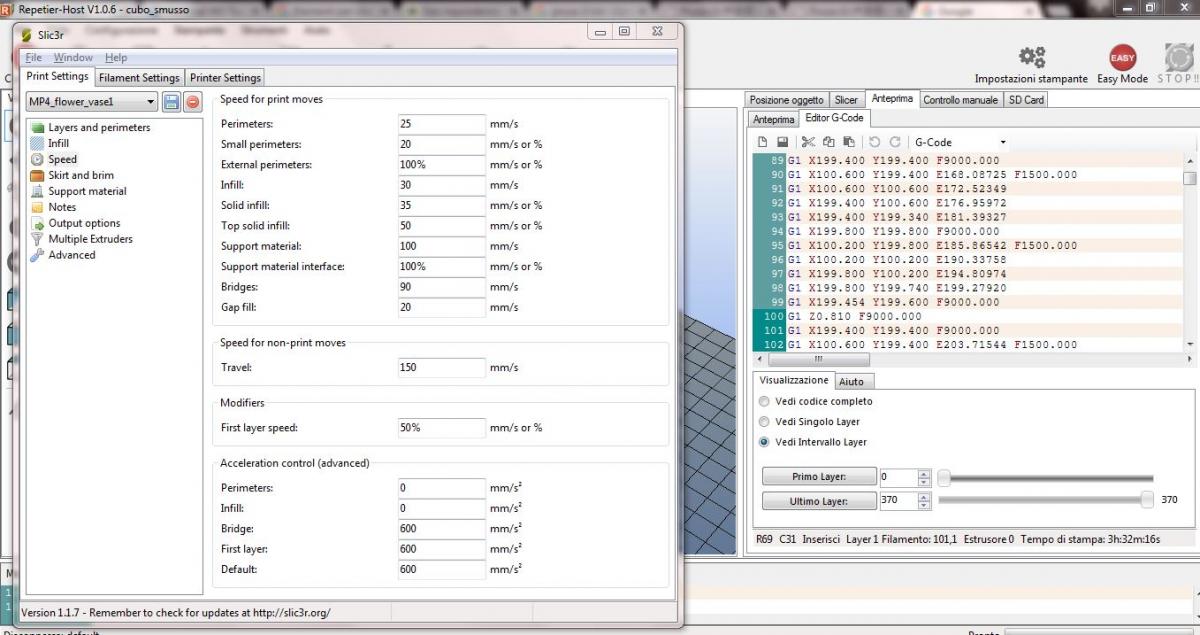Delete the MP4_flower_vase1 preset
Screen dimensions: 1200x635
[x=192, y=102]
